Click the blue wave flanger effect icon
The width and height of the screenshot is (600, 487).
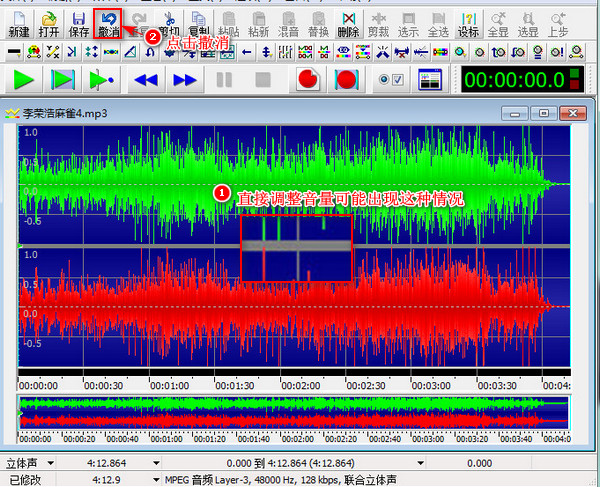click(x=111, y=52)
